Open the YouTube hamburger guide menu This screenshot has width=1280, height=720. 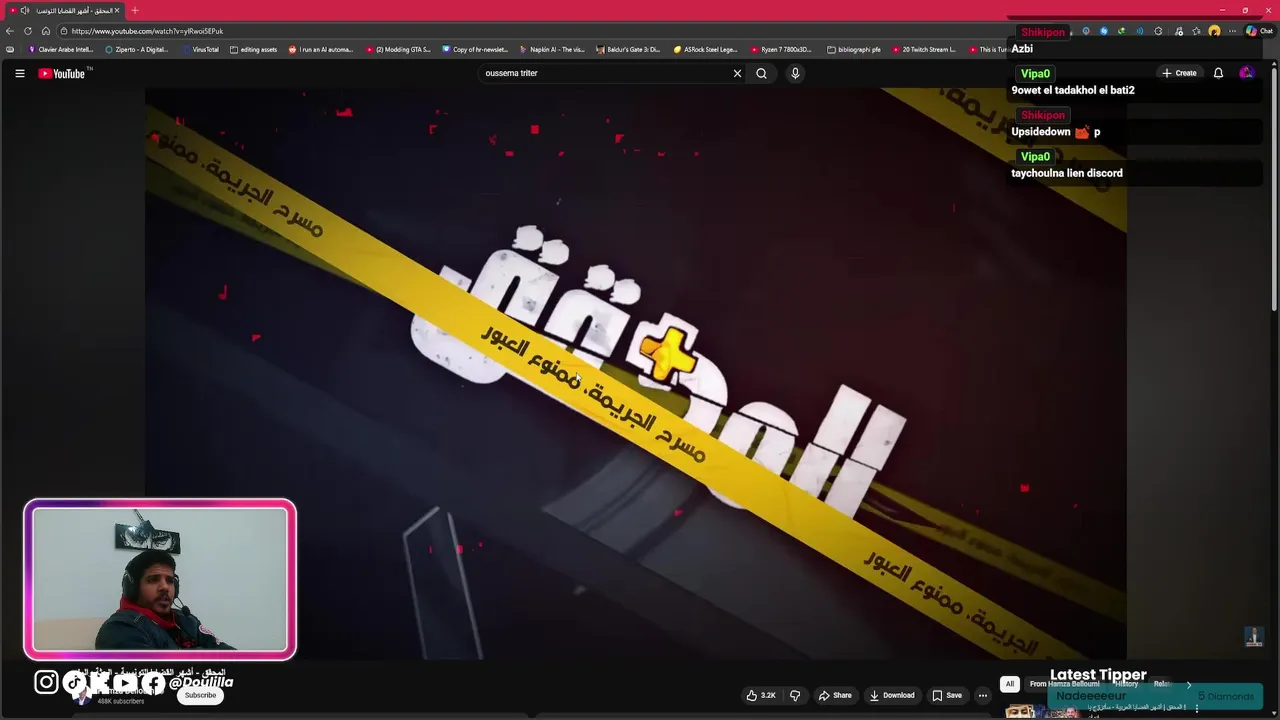(x=19, y=73)
